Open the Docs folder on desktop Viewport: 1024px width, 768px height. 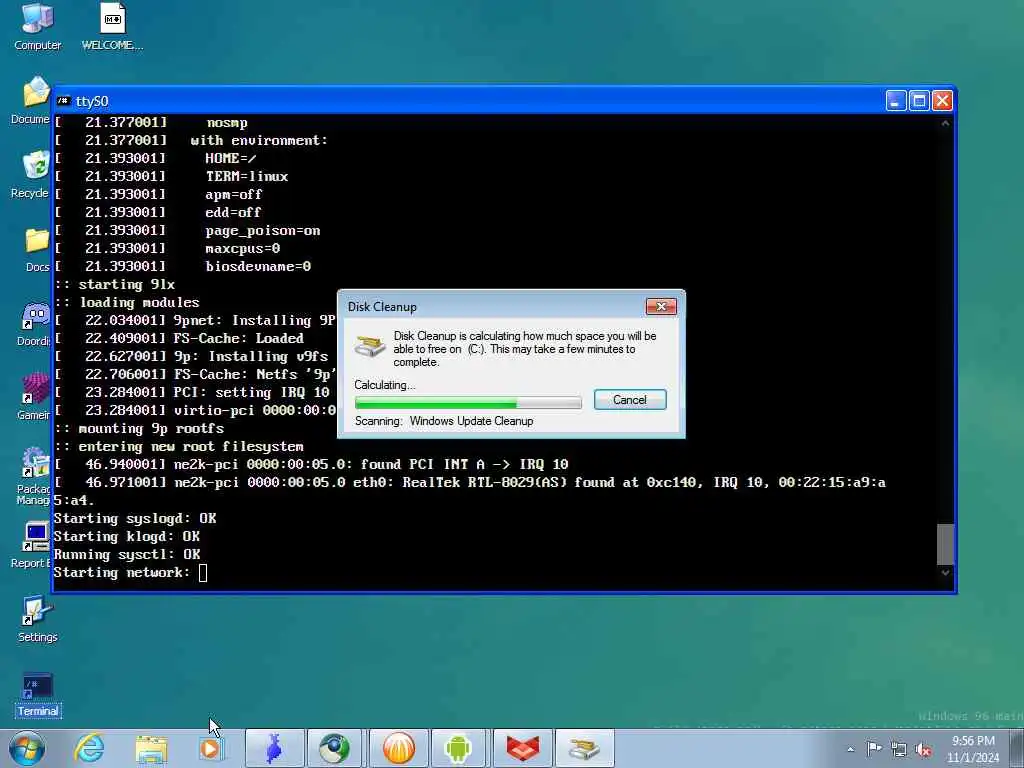tap(37, 249)
